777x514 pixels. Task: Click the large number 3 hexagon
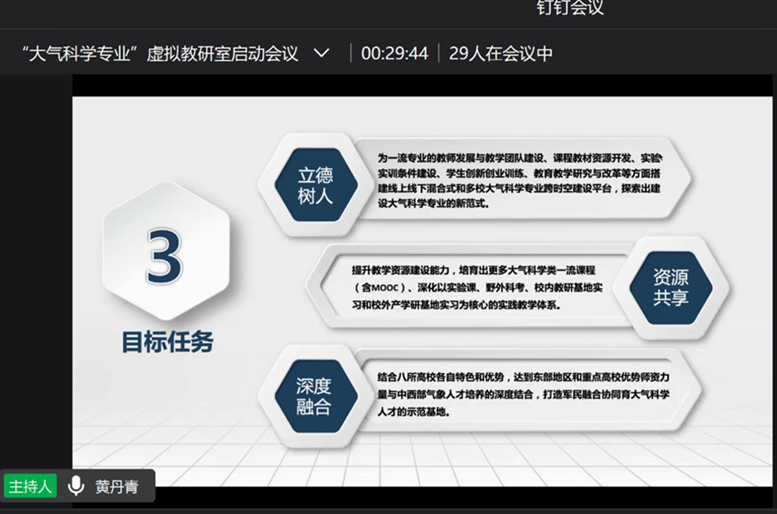pos(166,253)
